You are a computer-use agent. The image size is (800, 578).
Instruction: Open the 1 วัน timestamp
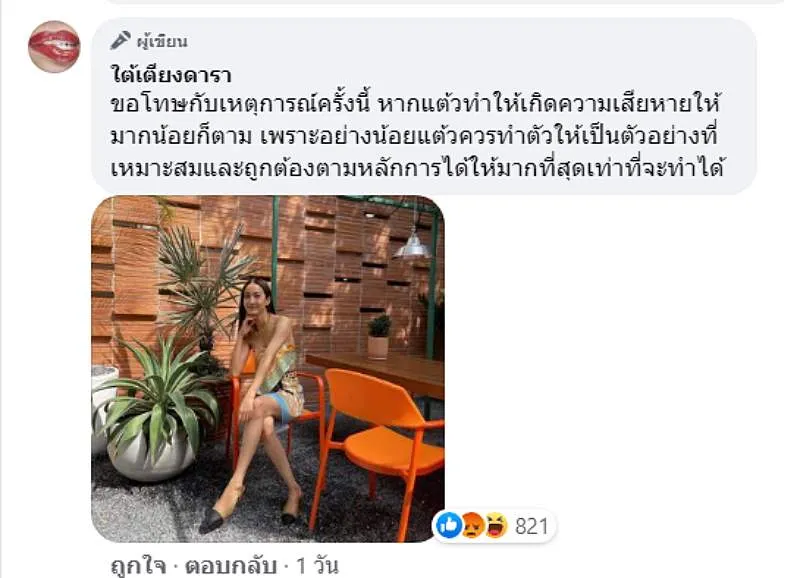pyautogui.click(x=317, y=566)
